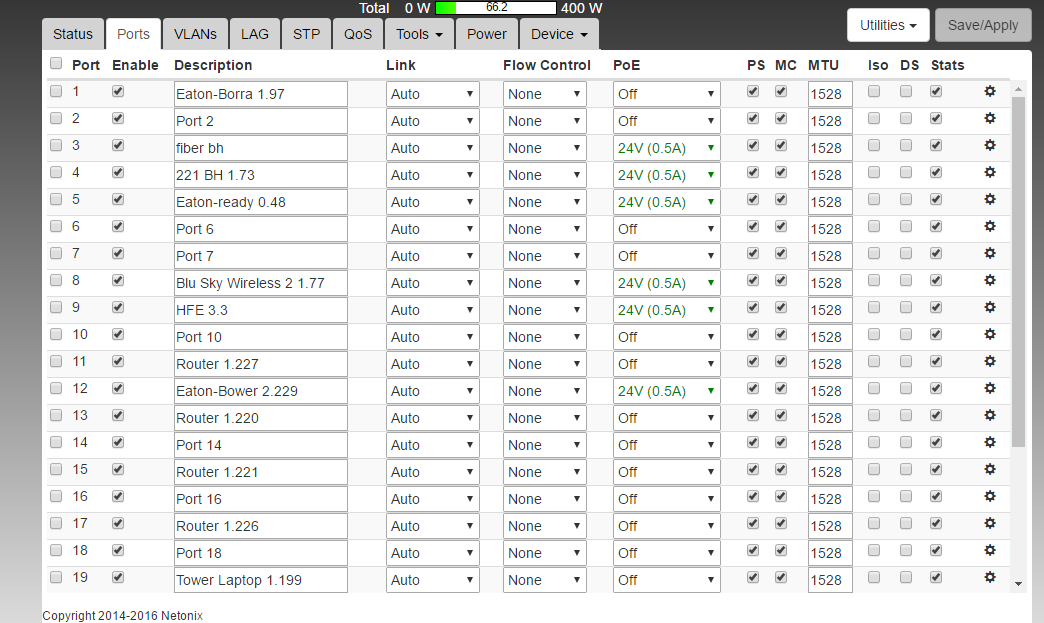Viewport: 1044px width, 623px height.
Task: Open the Utilities button menu
Action: pos(888,25)
